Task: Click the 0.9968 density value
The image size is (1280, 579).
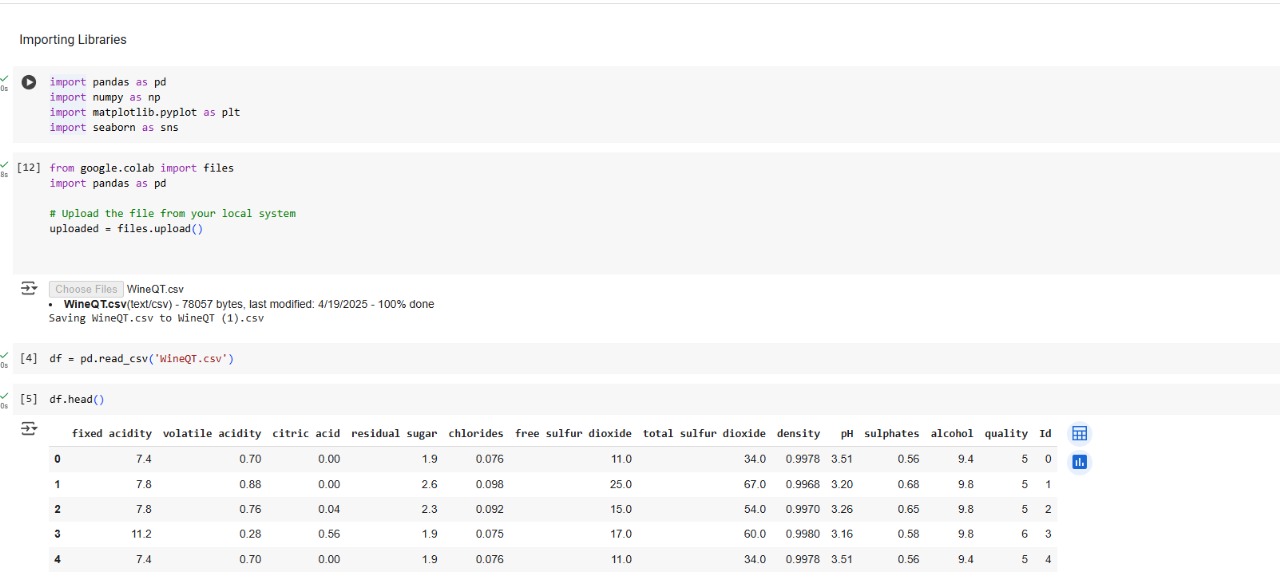Action: point(802,484)
